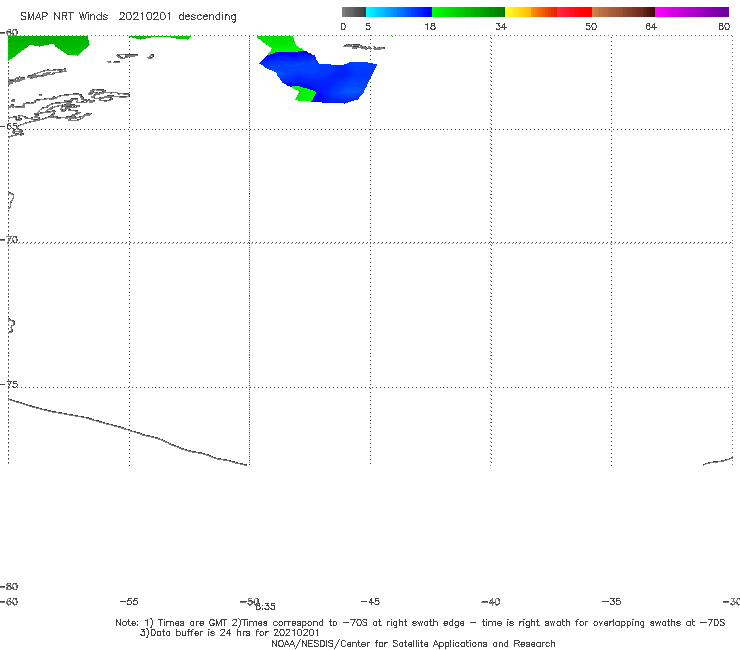Screen dimensions: 740x650
Task: Click the longitude axis label -45
Action: coord(370,601)
